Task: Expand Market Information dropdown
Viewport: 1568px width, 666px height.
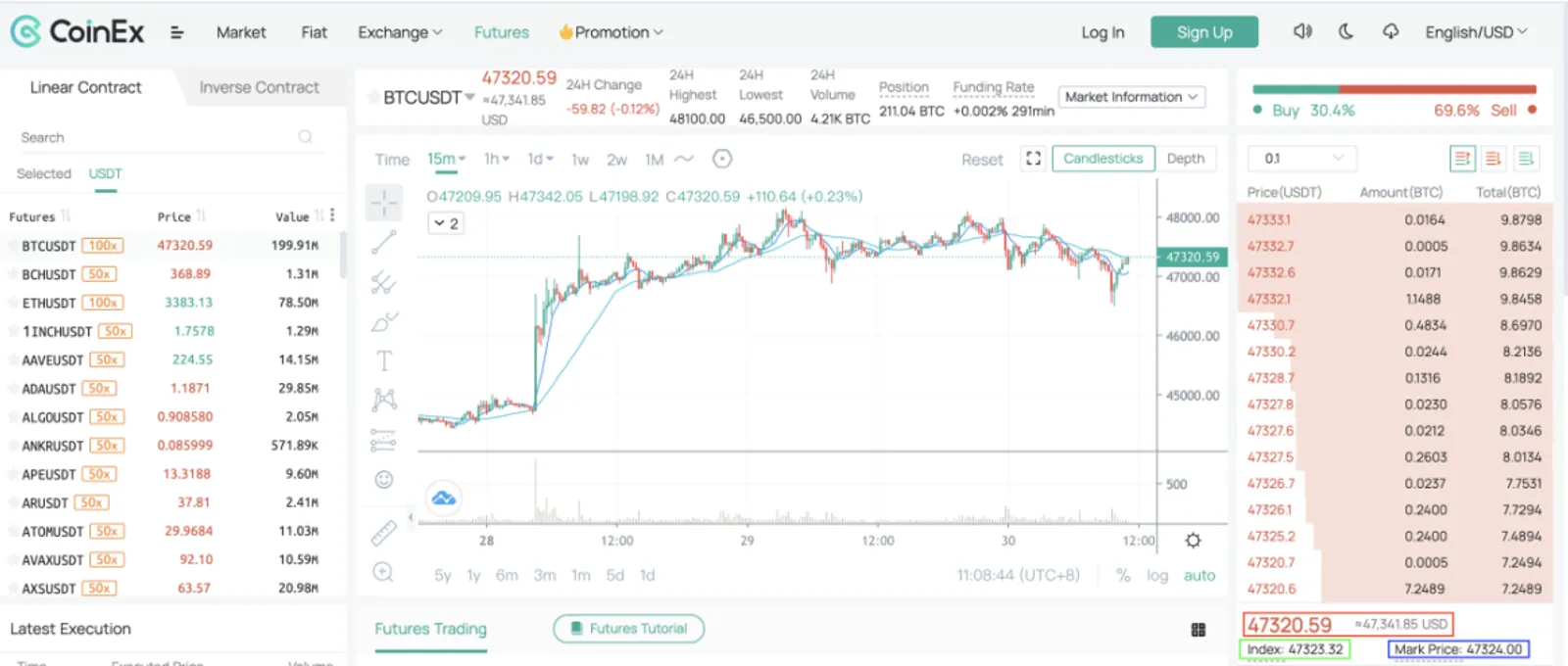Action: point(1132,97)
